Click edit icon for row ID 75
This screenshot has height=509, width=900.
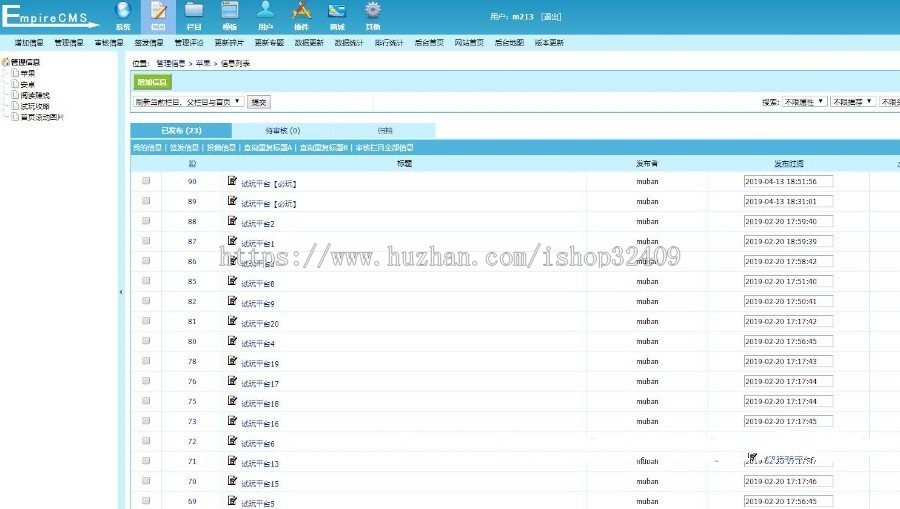tap(232, 401)
